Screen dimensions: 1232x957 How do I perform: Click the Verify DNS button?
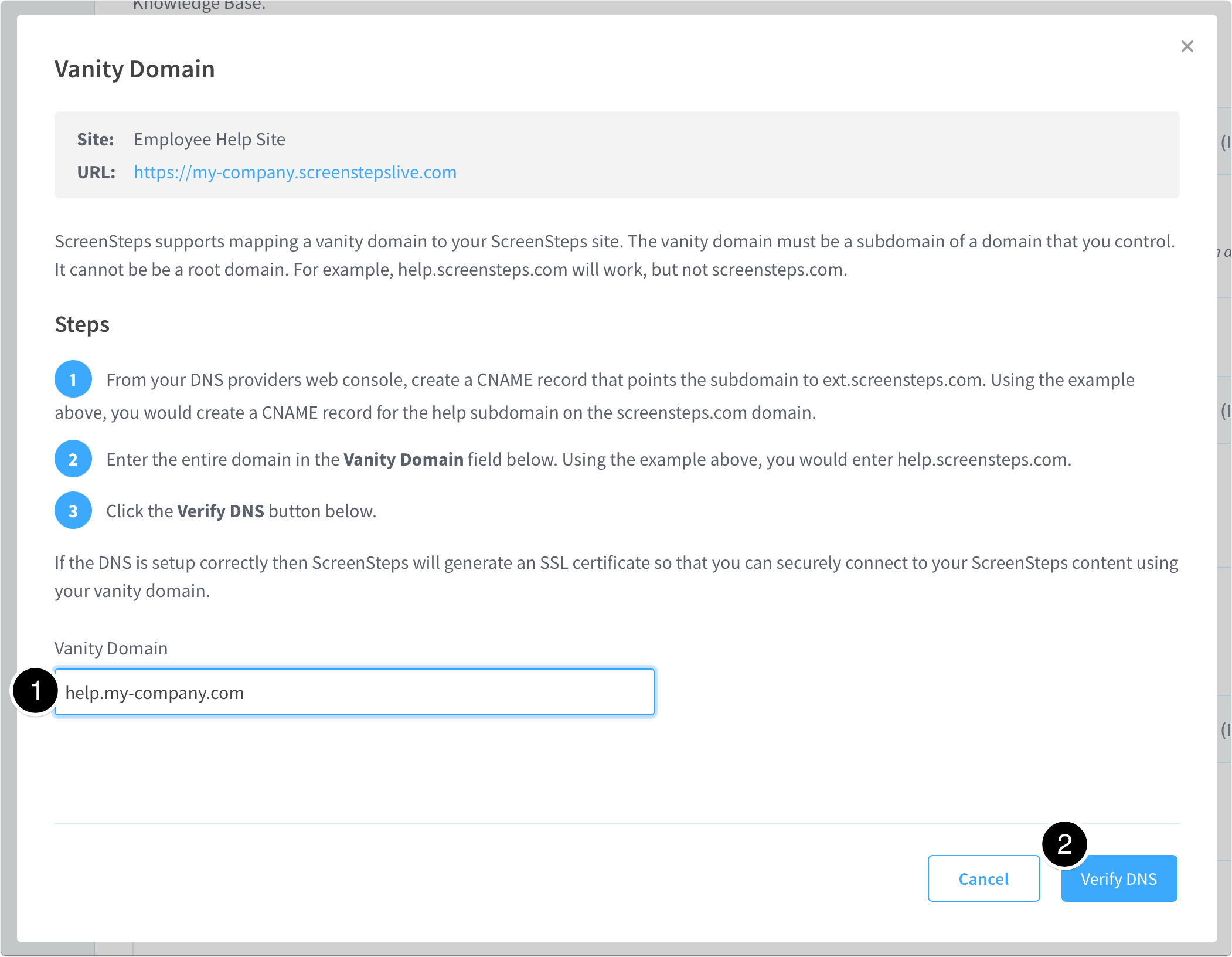coord(1118,878)
